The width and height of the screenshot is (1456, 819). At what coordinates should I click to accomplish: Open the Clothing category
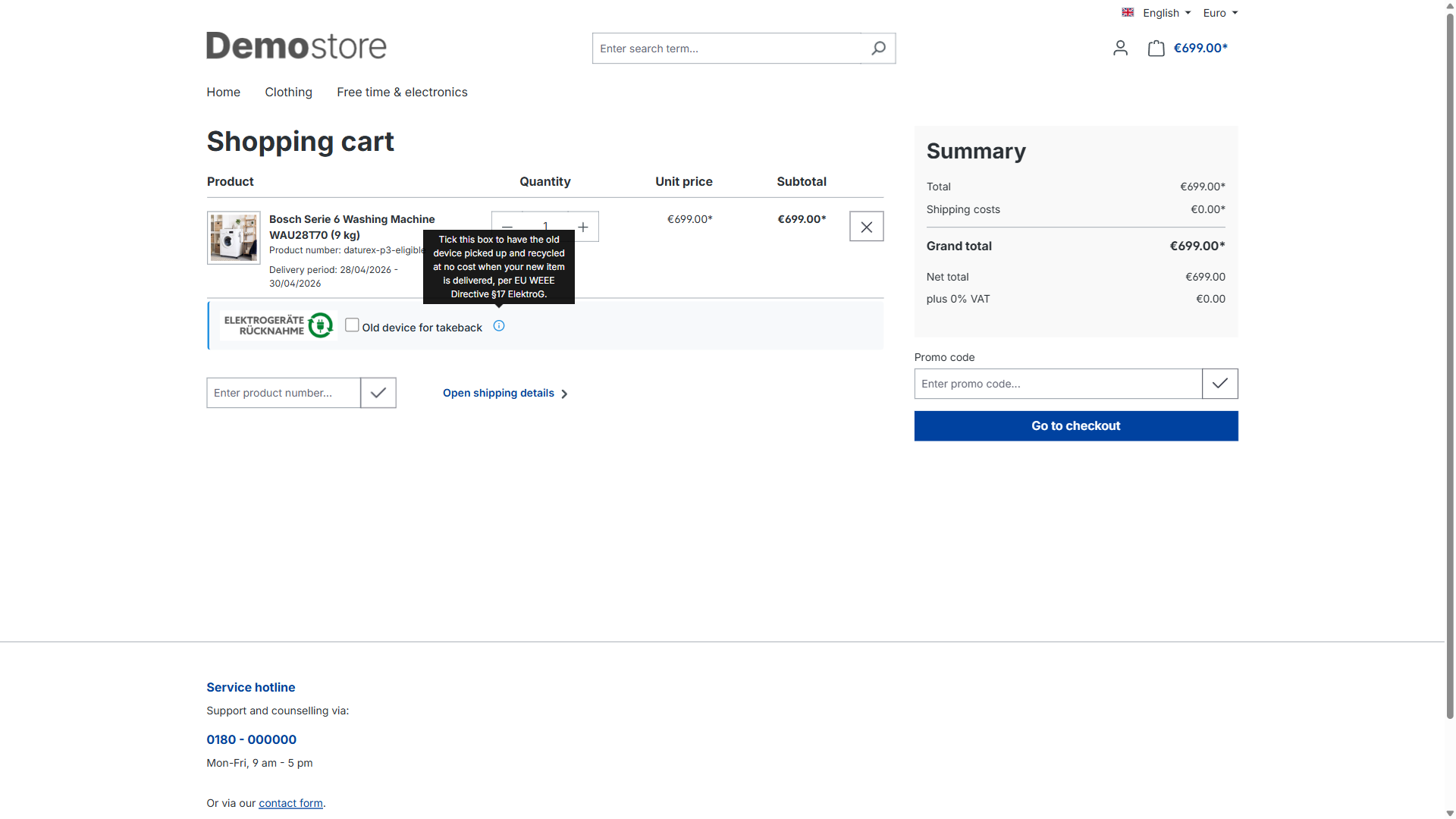289,93
